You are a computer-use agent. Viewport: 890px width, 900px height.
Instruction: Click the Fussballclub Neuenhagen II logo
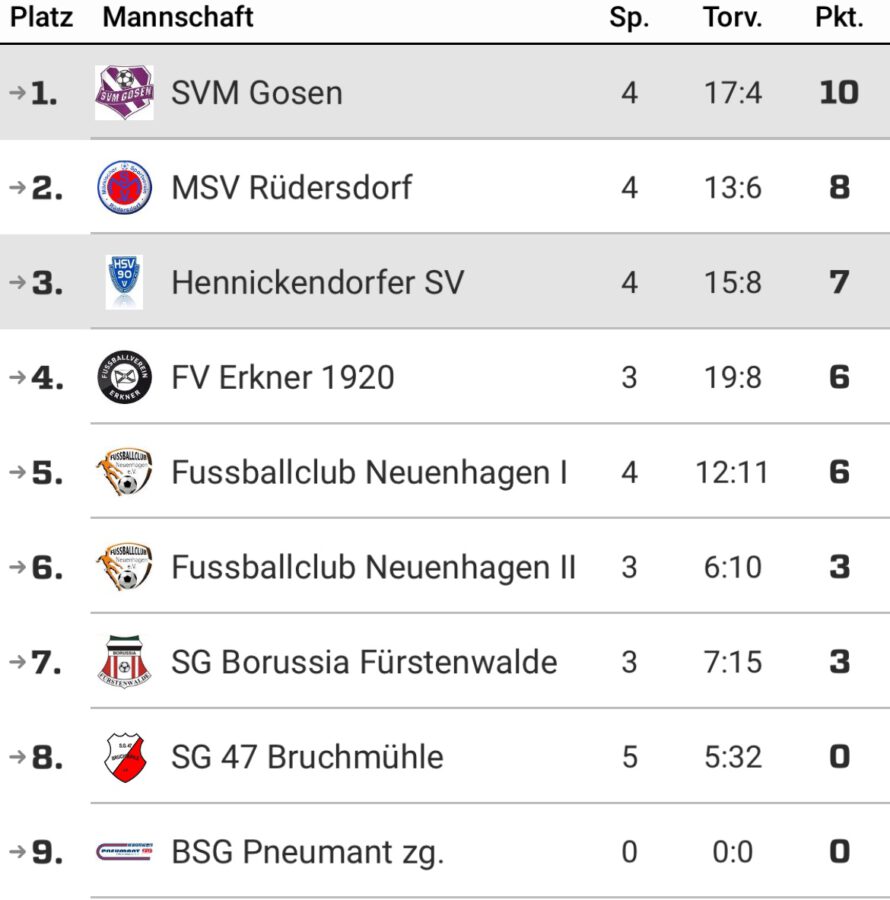pos(124,567)
